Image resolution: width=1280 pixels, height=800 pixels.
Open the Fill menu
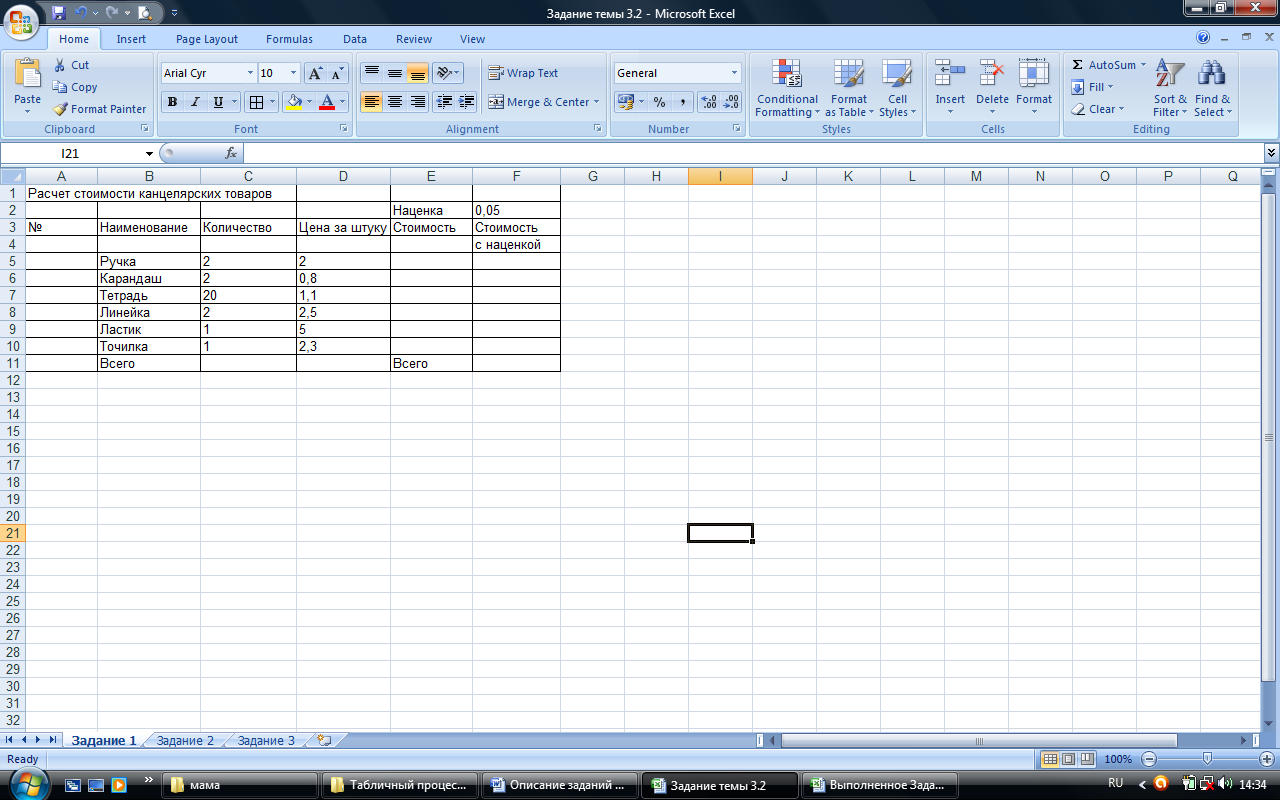click(1092, 87)
